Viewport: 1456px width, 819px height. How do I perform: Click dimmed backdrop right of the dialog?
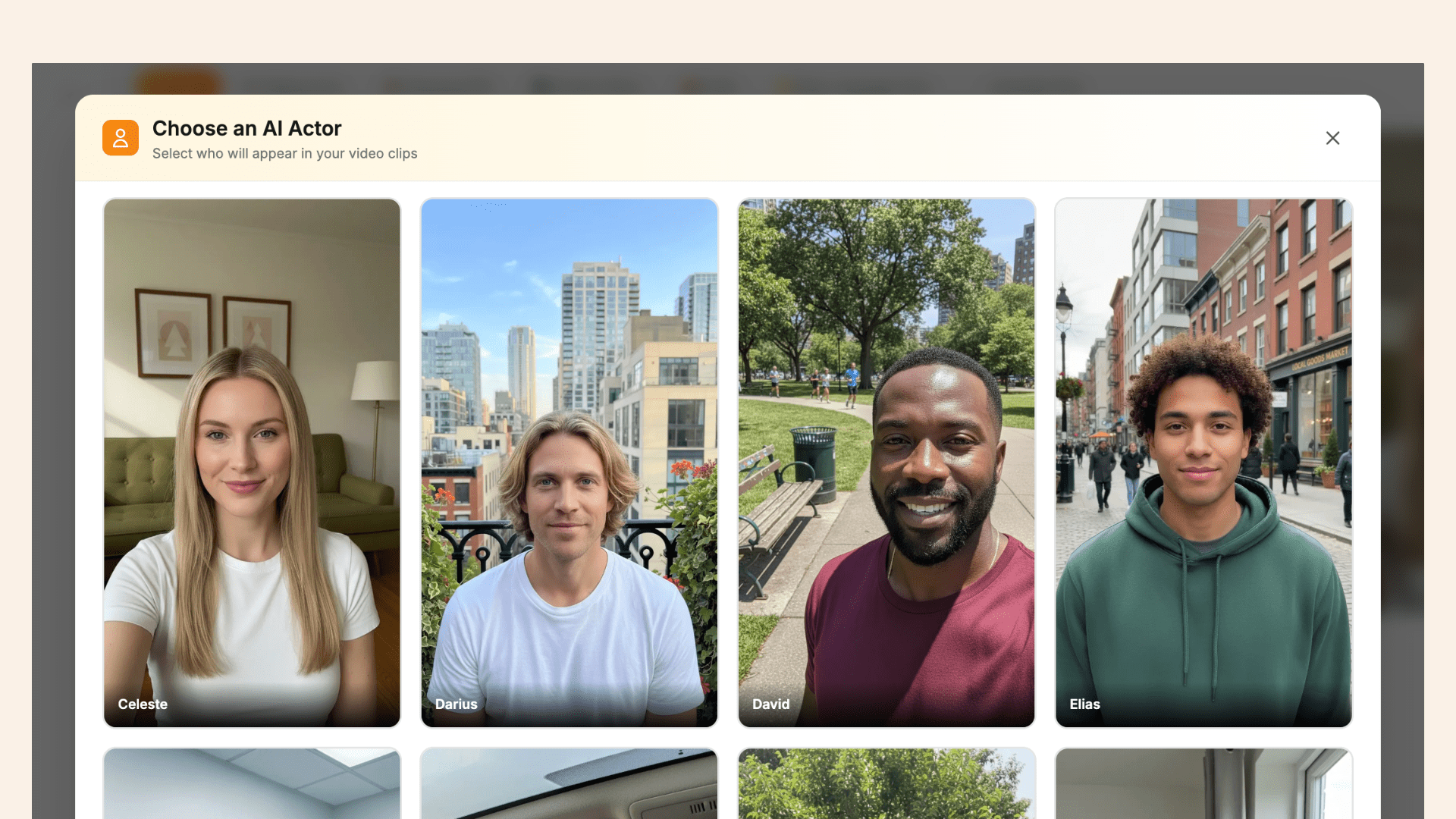1402,455
